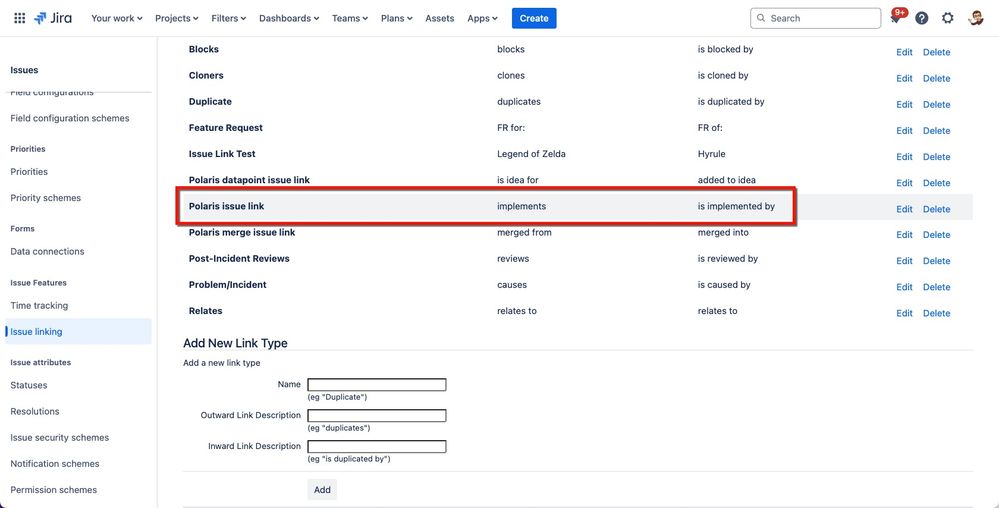
Task: Open the user profile avatar
Action: click(x=975, y=18)
